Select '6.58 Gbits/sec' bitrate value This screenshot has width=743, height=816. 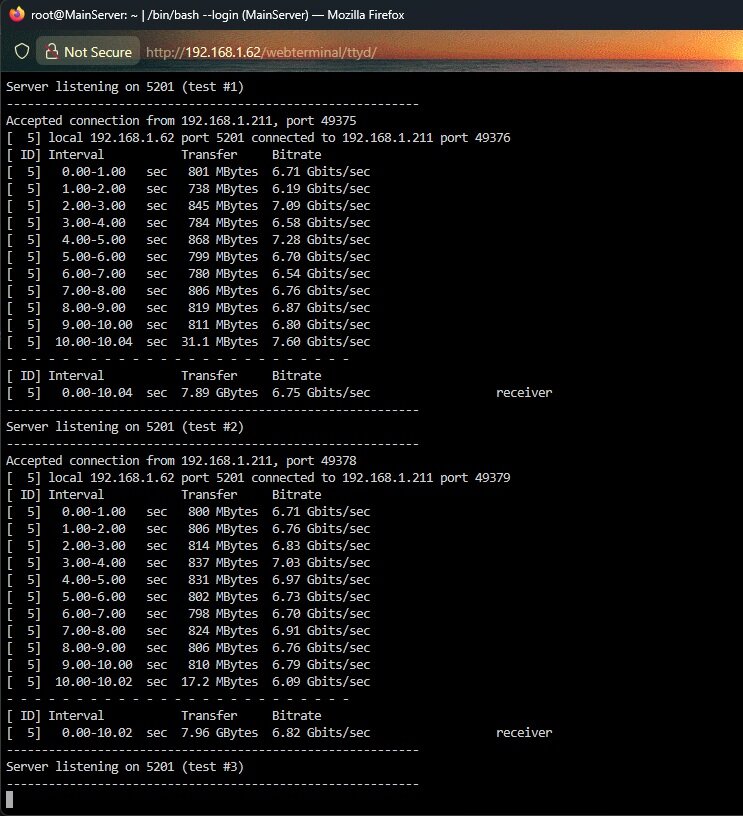coord(321,223)
